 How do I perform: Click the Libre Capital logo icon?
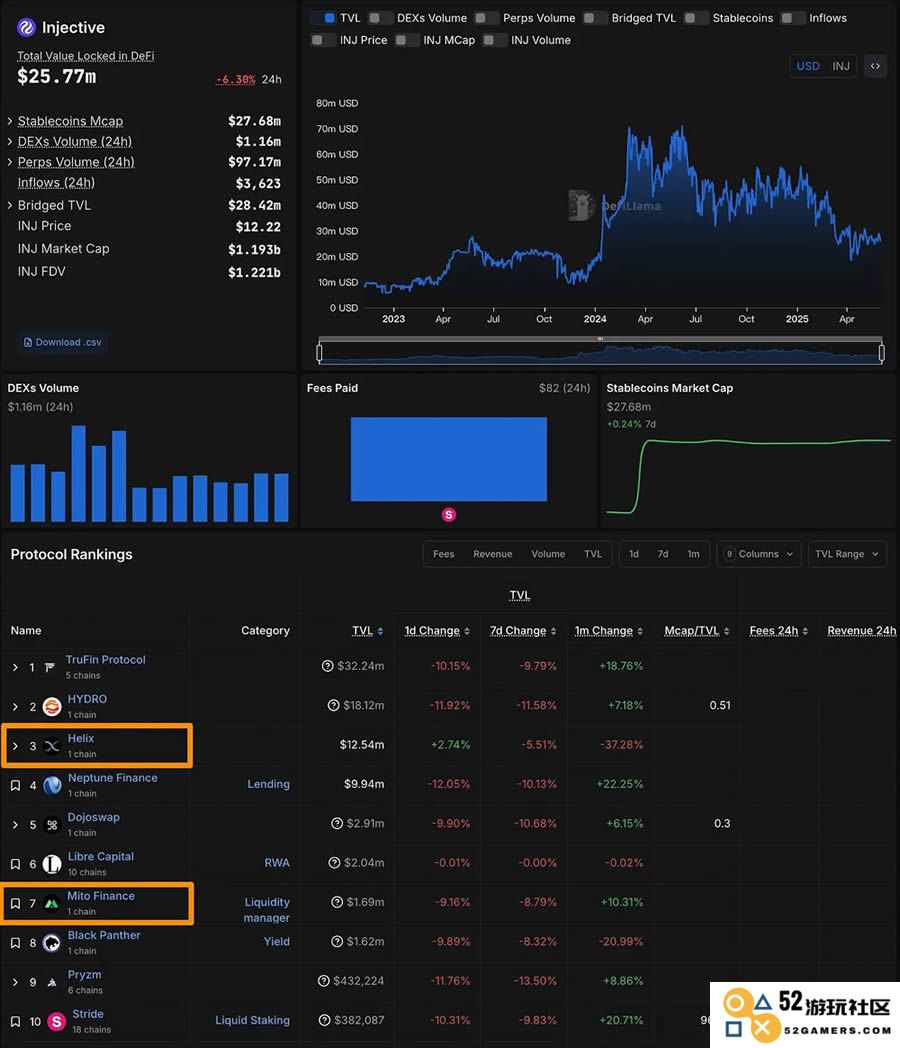[x=52, y=864]
